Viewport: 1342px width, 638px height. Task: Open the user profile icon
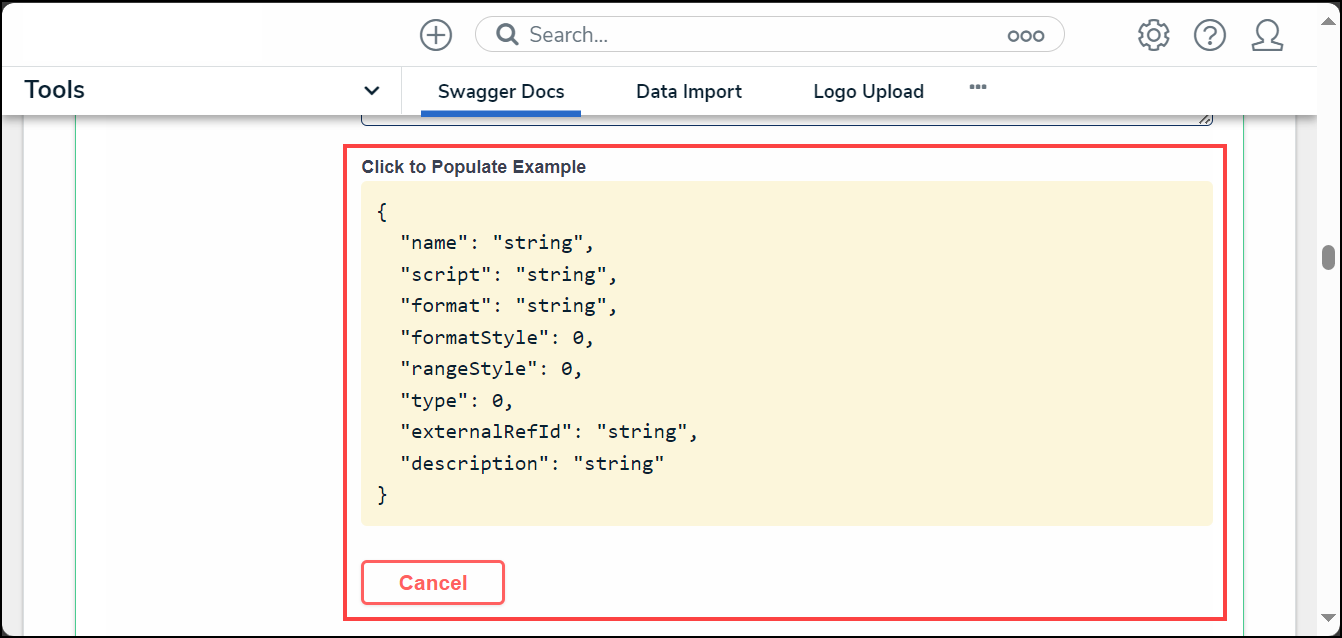point(1267,35)
